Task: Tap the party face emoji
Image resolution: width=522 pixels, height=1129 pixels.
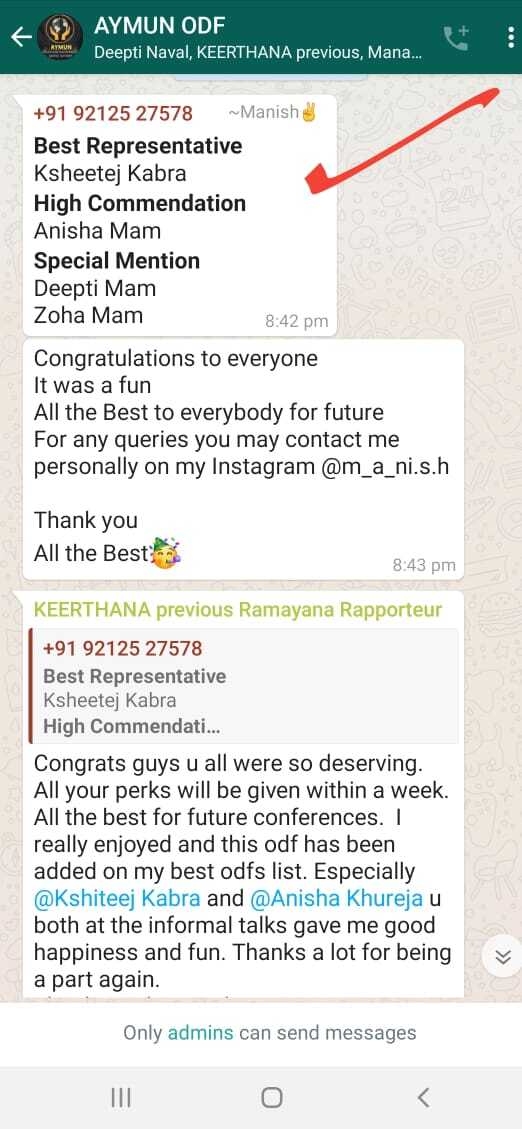Action: 166,553
